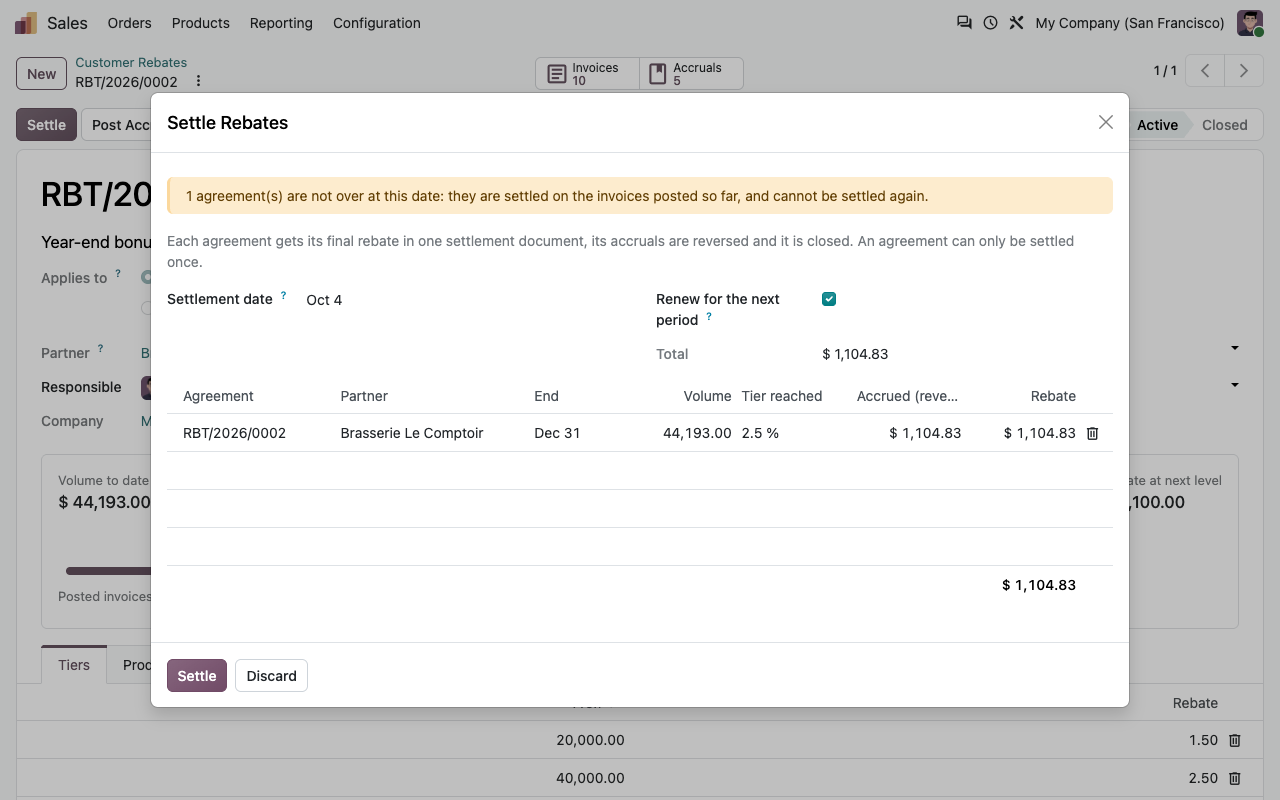Delete the RBT/2026/0002 settlement line

1092,433
